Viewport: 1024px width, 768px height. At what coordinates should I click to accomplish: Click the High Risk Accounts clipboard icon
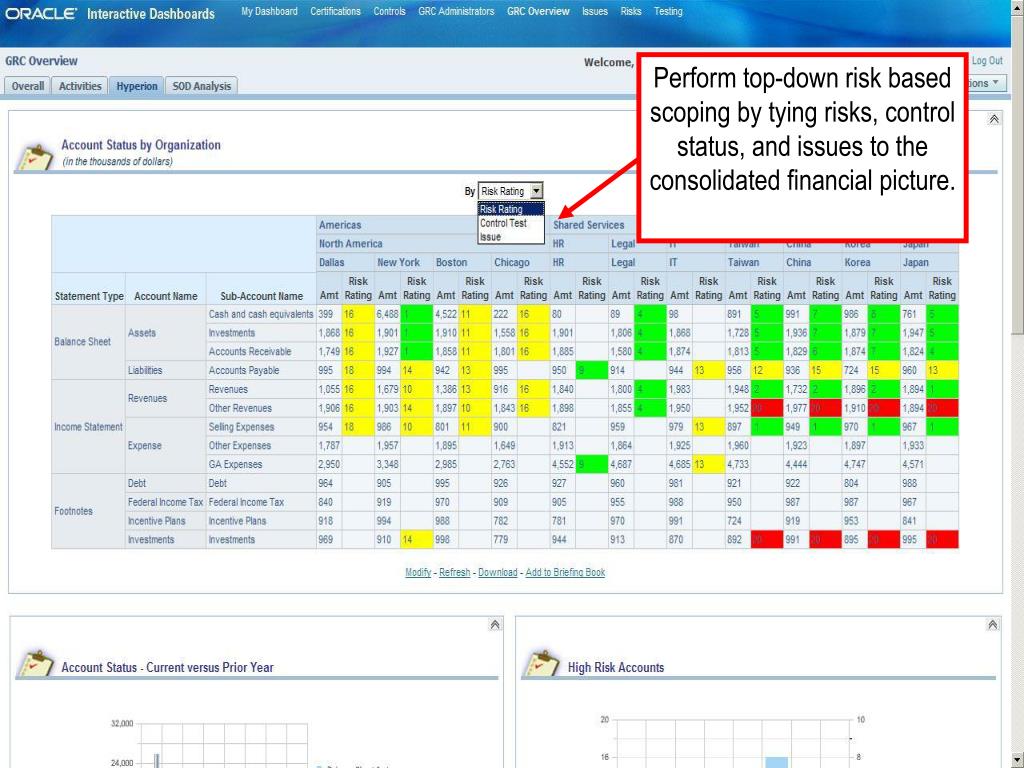(541, 664)
